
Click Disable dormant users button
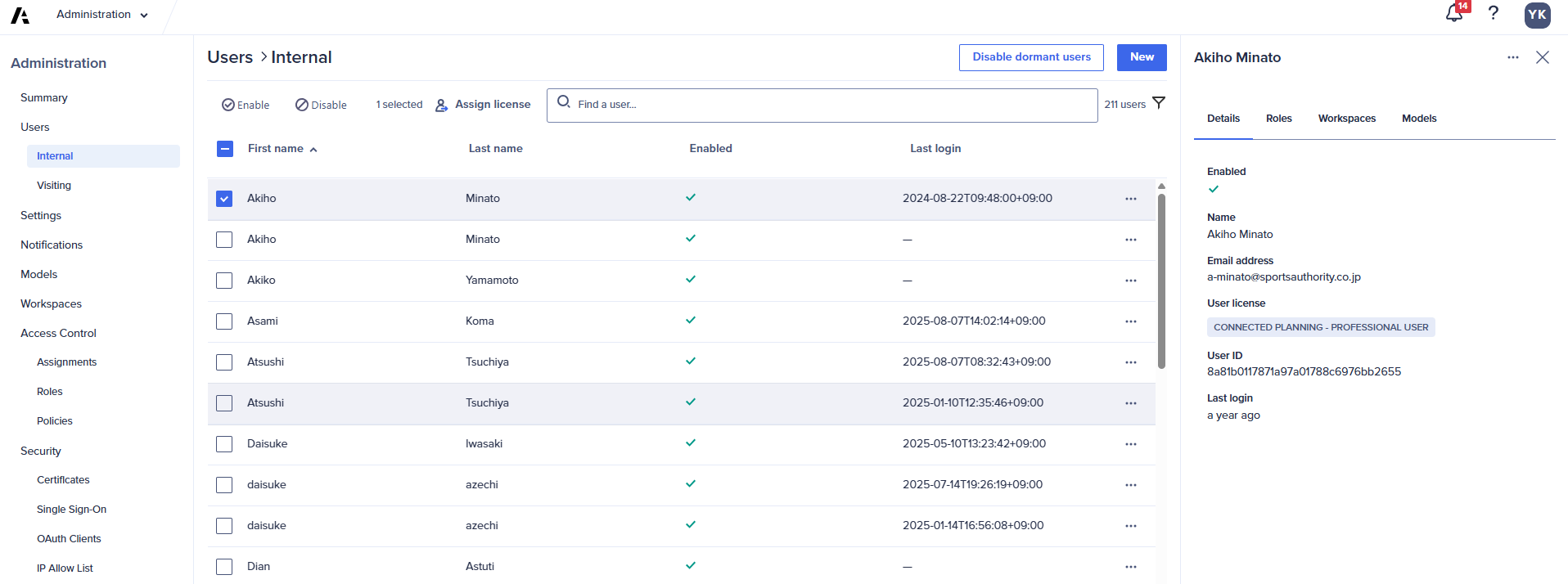(x=1031, y=57)
